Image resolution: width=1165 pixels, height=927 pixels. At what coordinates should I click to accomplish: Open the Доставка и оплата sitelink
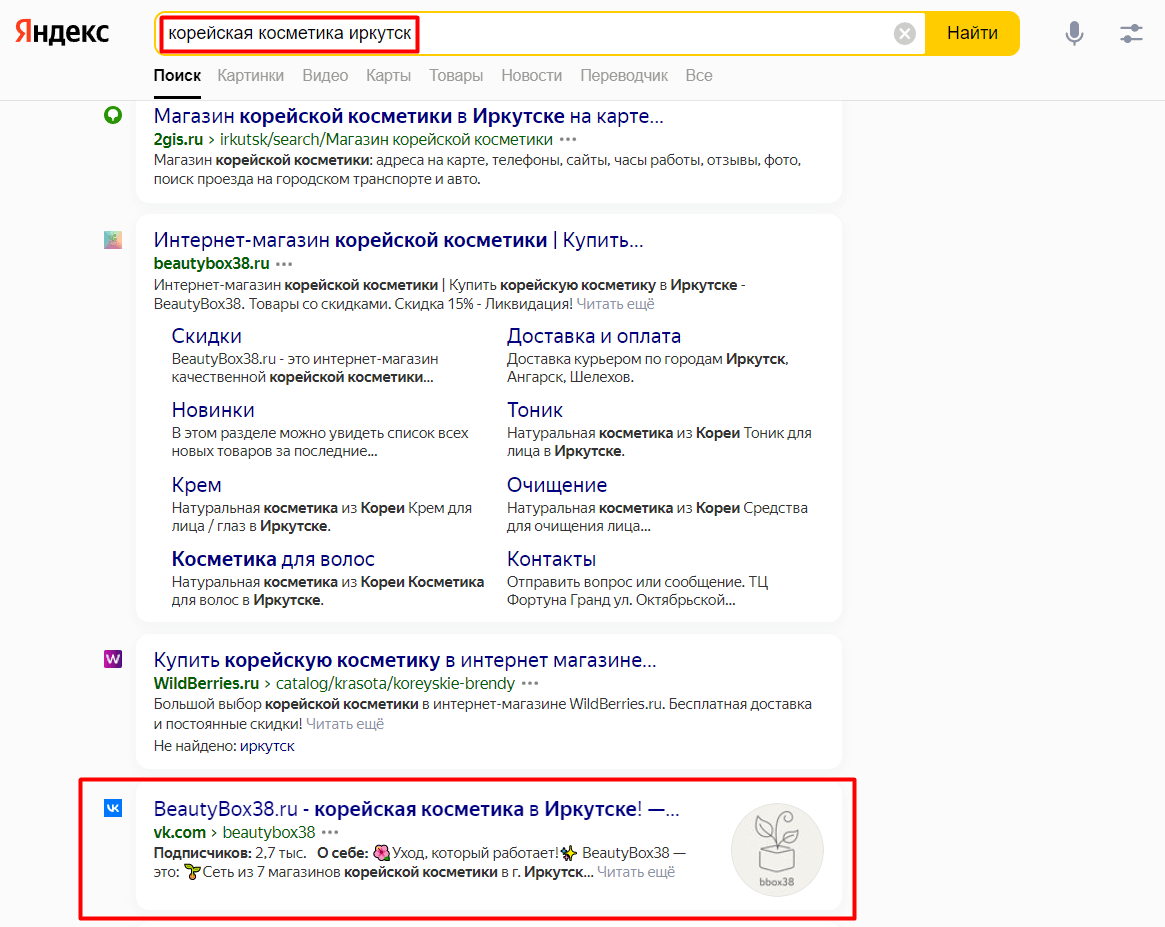593,336
